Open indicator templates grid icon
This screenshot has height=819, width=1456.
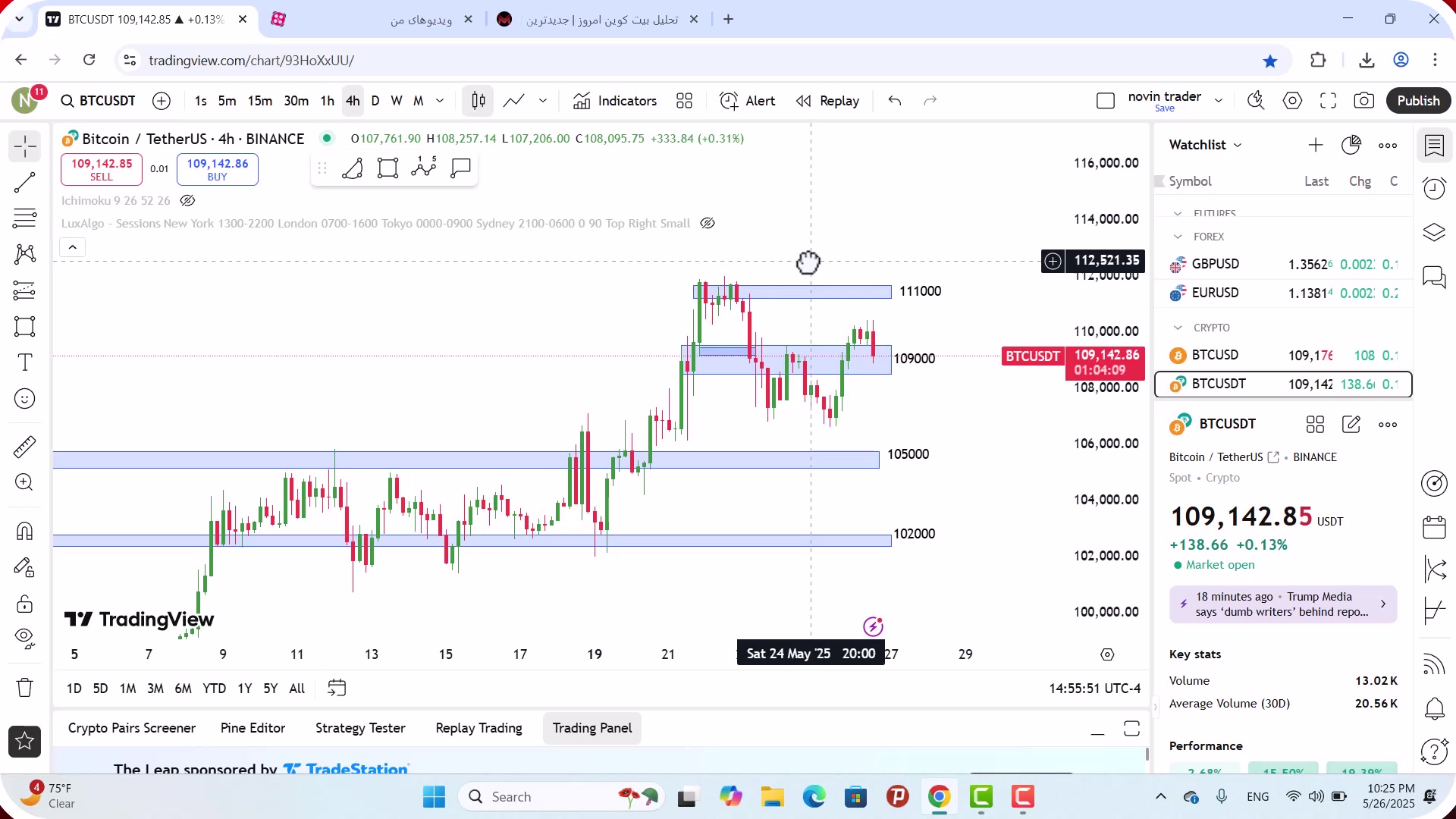point(684,101)
